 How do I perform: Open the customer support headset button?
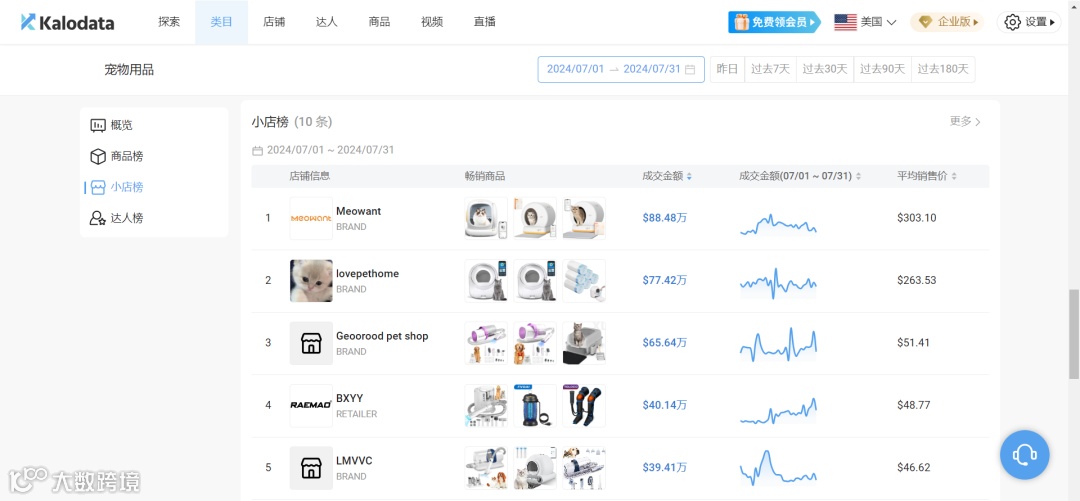coord(1024,455)
